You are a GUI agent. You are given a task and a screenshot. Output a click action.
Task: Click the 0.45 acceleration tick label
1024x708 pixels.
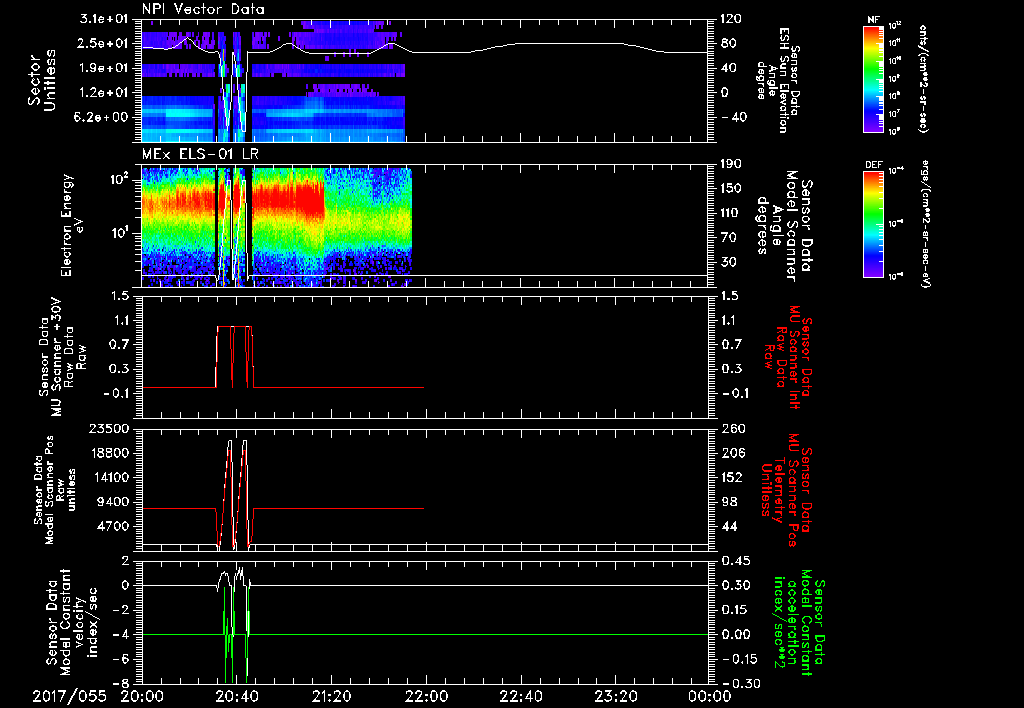(735, 561)
